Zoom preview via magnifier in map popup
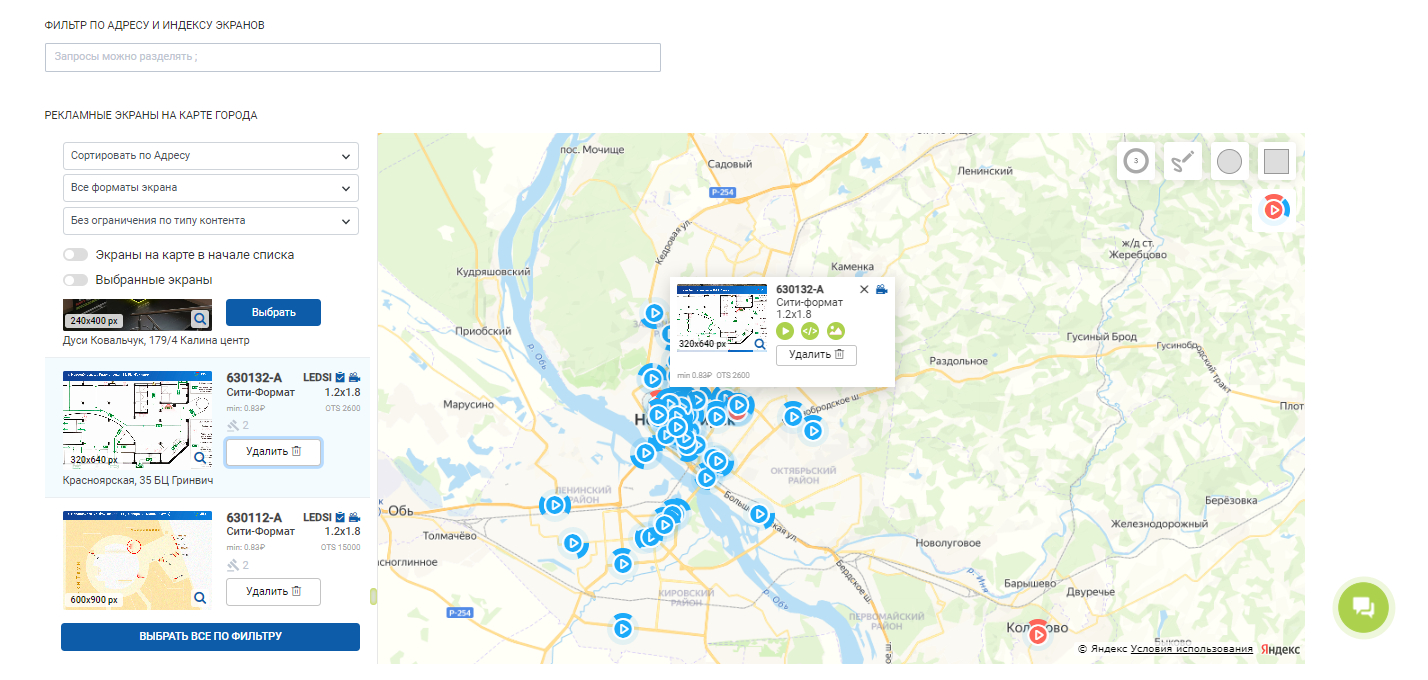This screenshot has height=680, width=1428. tap(760, 344)
